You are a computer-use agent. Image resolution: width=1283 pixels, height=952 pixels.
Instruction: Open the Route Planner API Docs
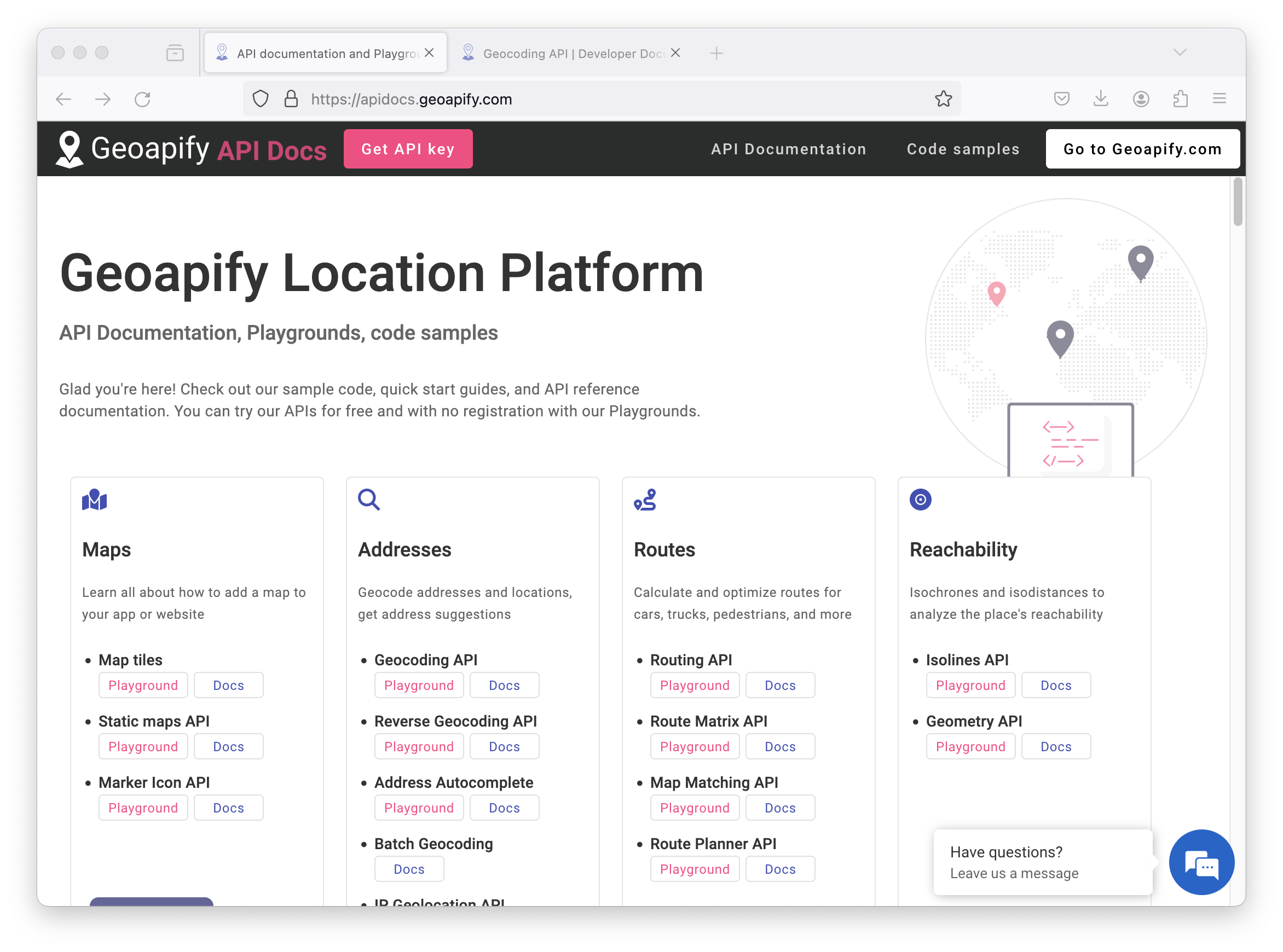point(781,869)
